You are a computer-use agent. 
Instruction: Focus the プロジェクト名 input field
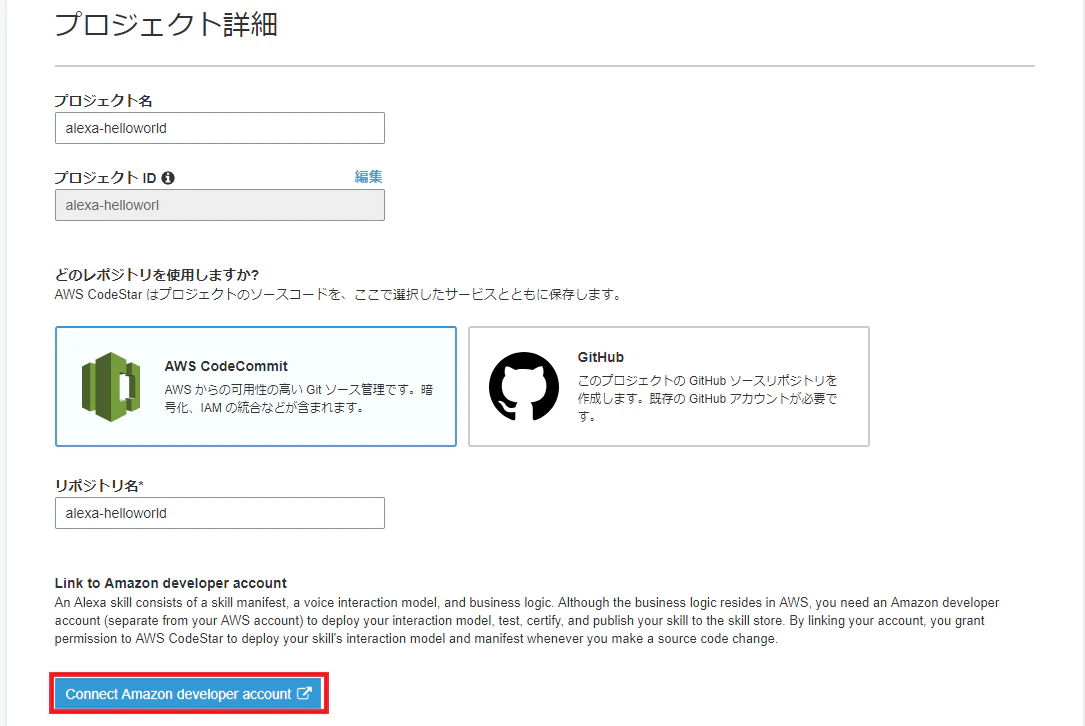pyautogui.click(x=220, y=128)
